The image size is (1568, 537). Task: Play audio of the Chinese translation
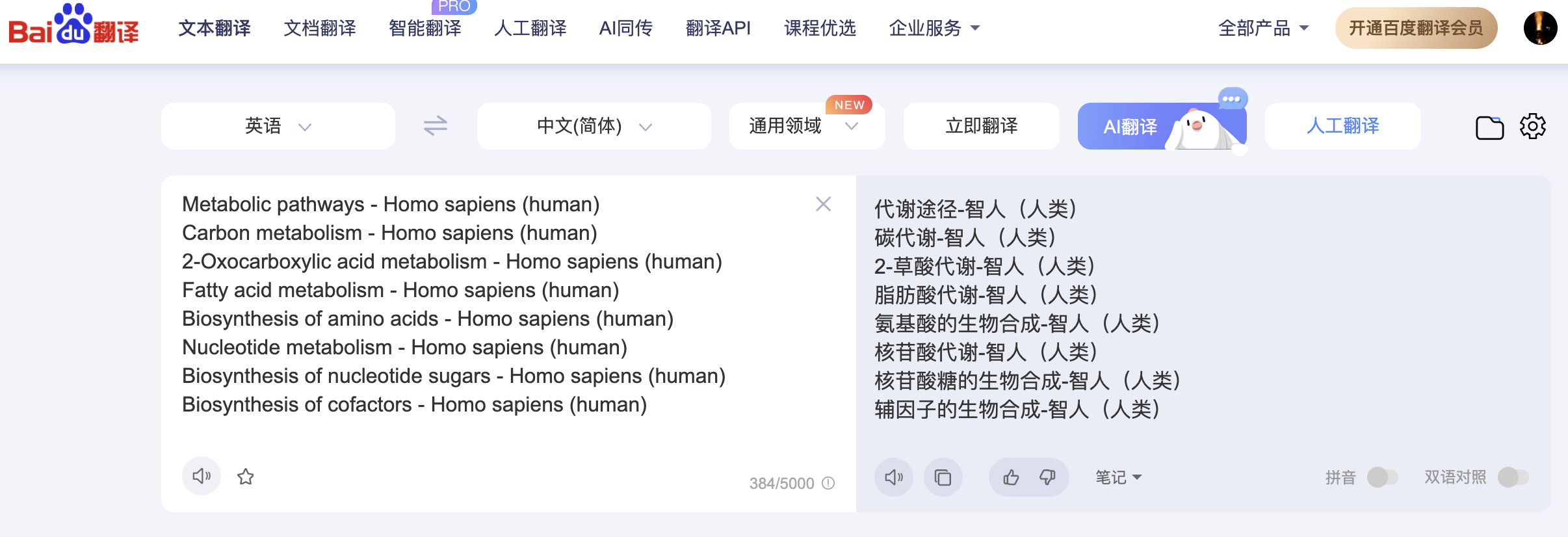click(x=893, y=477)
